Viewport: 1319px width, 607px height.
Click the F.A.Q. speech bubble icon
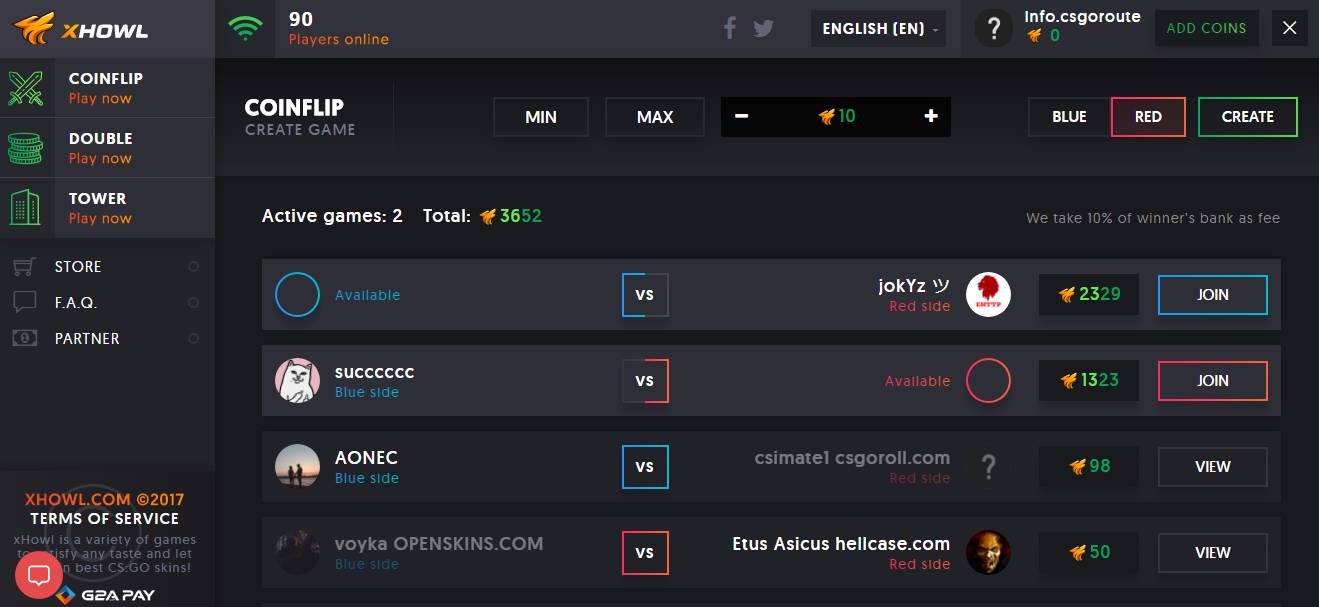[x=25, y=302]
